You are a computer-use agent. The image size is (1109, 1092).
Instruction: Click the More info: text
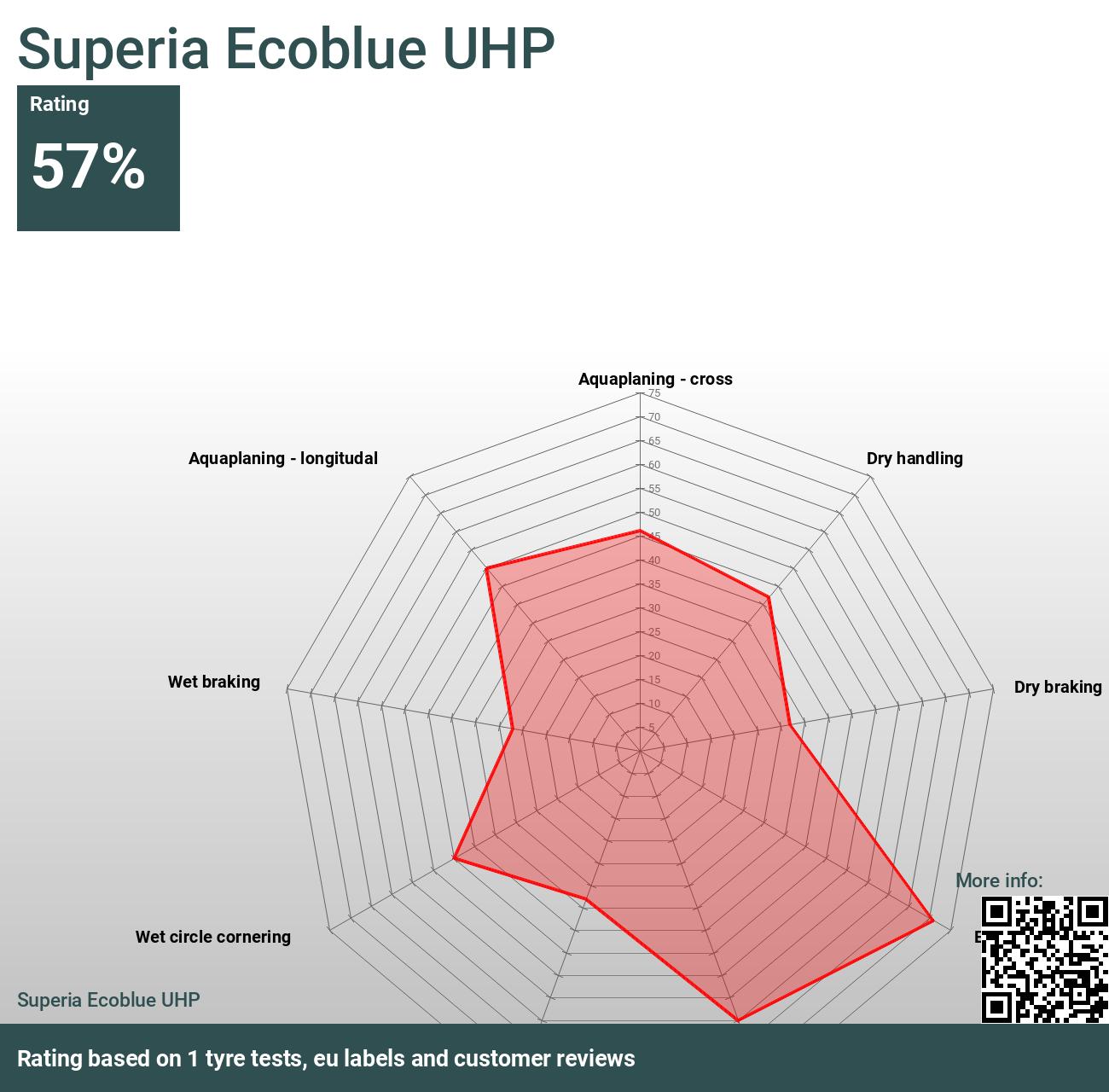tap(998, 880)
